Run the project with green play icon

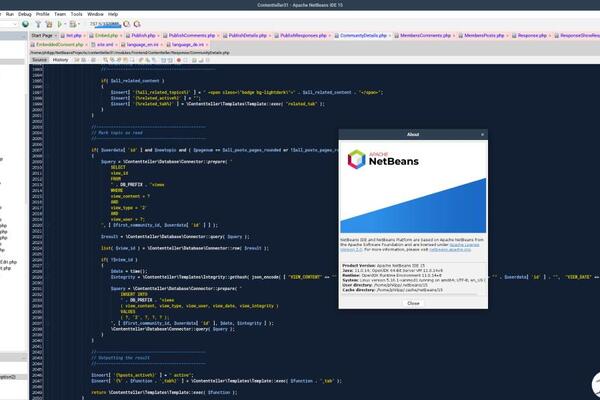pos(60,24)
